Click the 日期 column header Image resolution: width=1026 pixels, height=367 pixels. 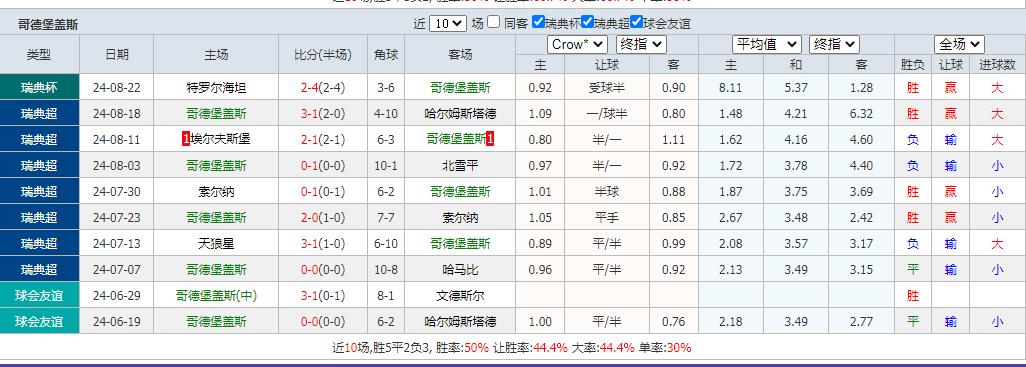(x=116, y=54)
